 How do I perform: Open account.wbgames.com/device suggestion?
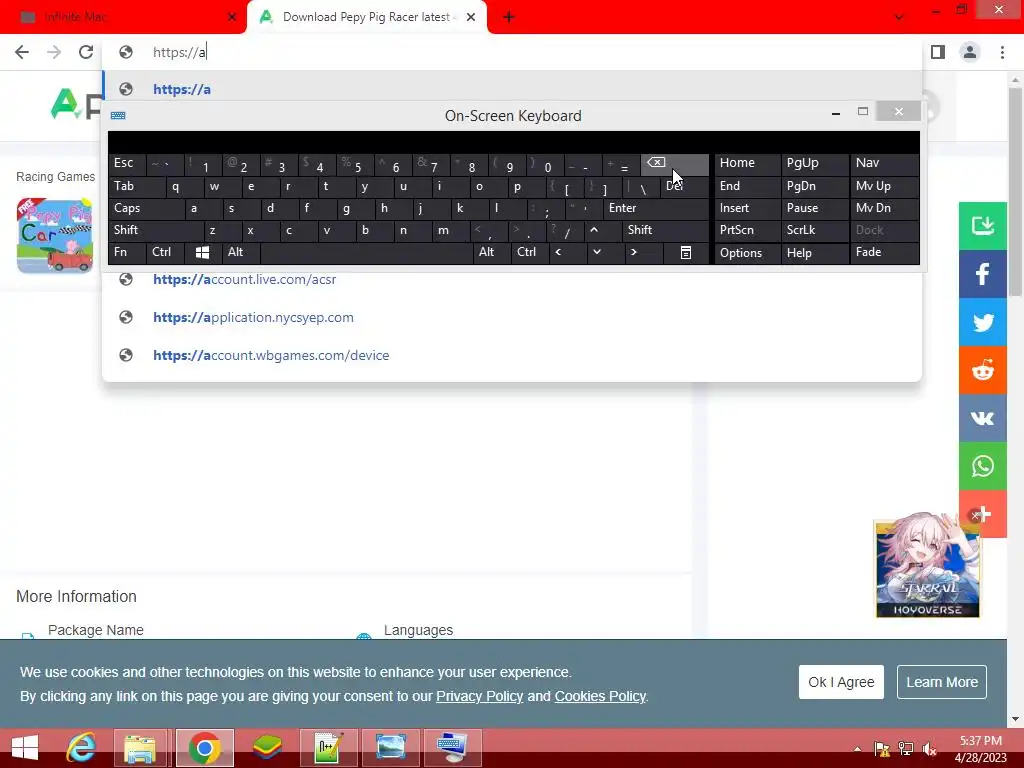[x=513, y=355]
